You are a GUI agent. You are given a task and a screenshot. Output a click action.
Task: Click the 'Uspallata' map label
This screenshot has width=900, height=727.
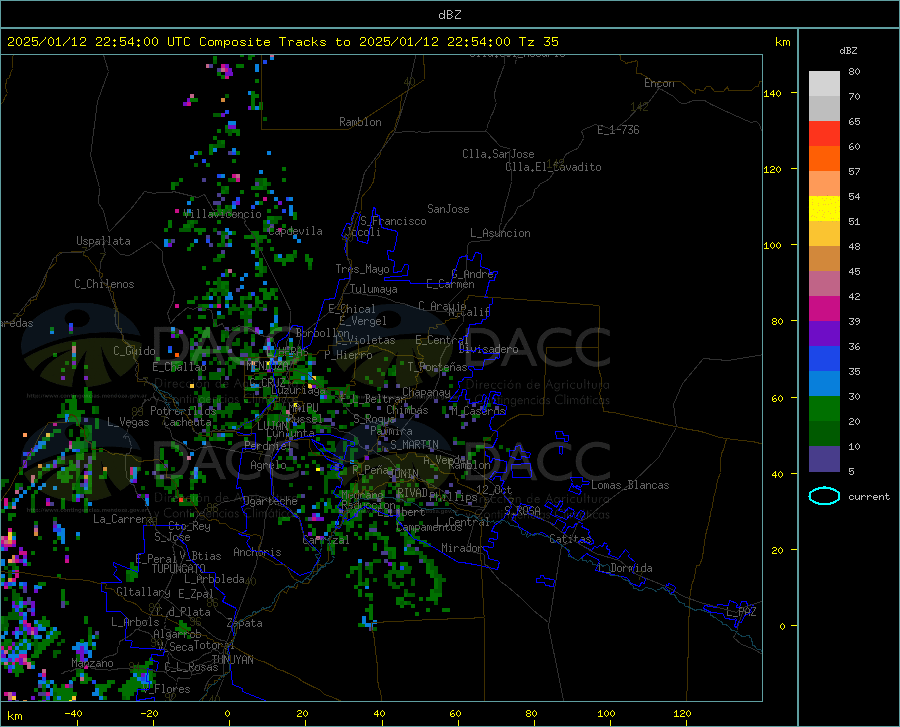coord(103,241)
